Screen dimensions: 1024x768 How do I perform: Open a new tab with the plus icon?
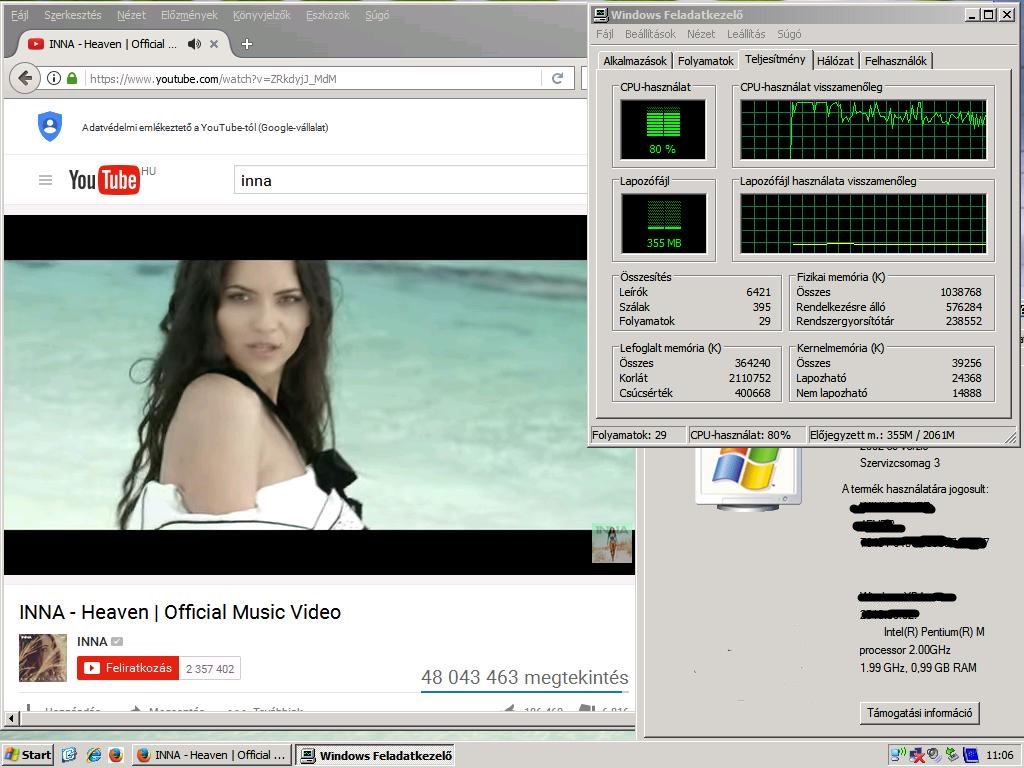click(247, 44)
